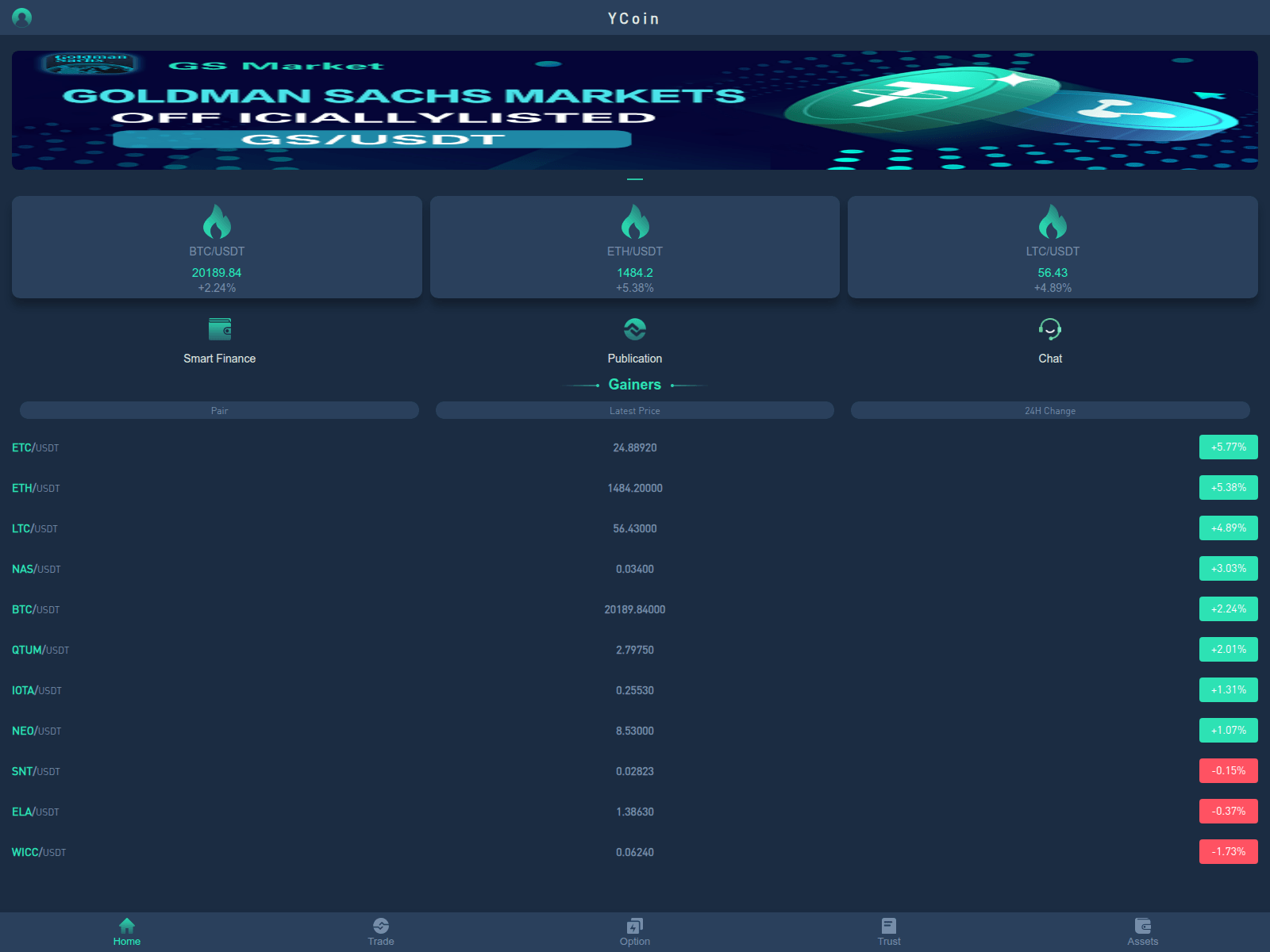The image size is (1270, 952).
Task: Open the ETH/USDT price 1484.2 on the hot card
Action: tap(635, 273)
